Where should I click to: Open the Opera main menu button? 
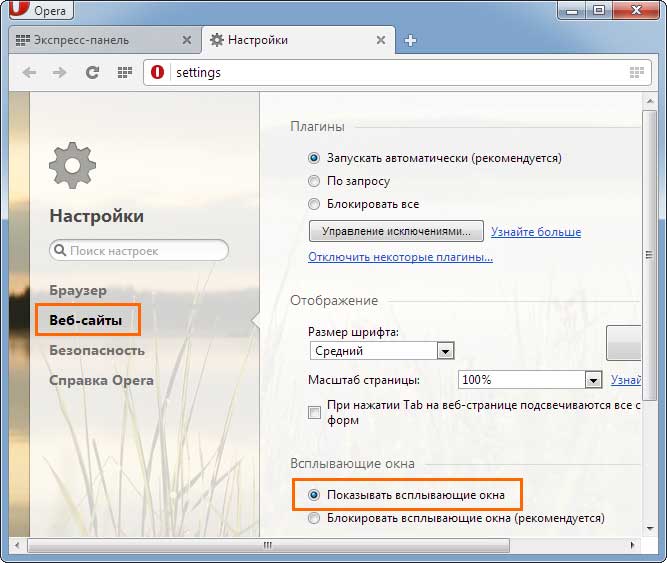coord(41,10)
